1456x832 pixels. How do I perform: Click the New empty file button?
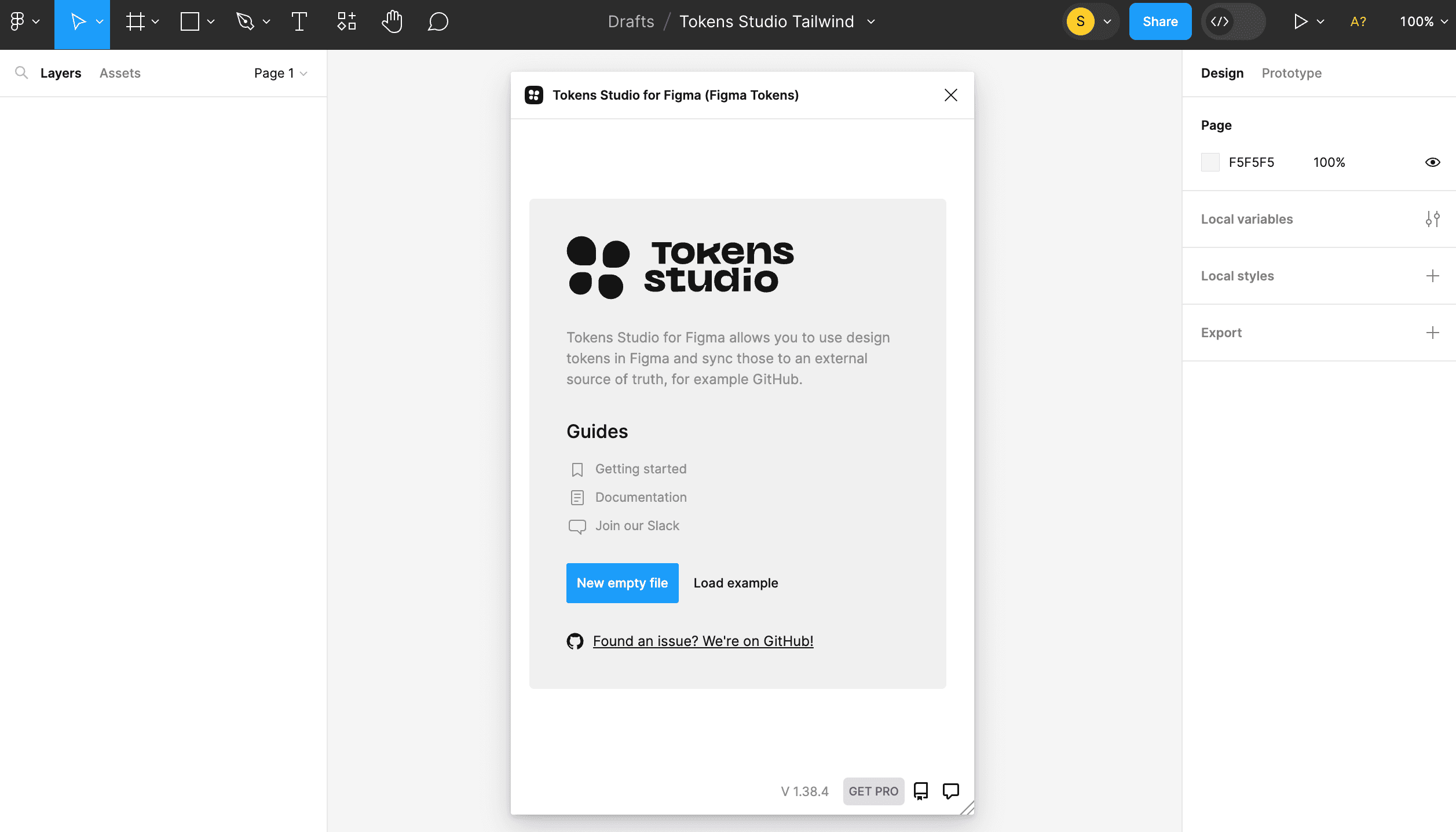click(622, 583)
